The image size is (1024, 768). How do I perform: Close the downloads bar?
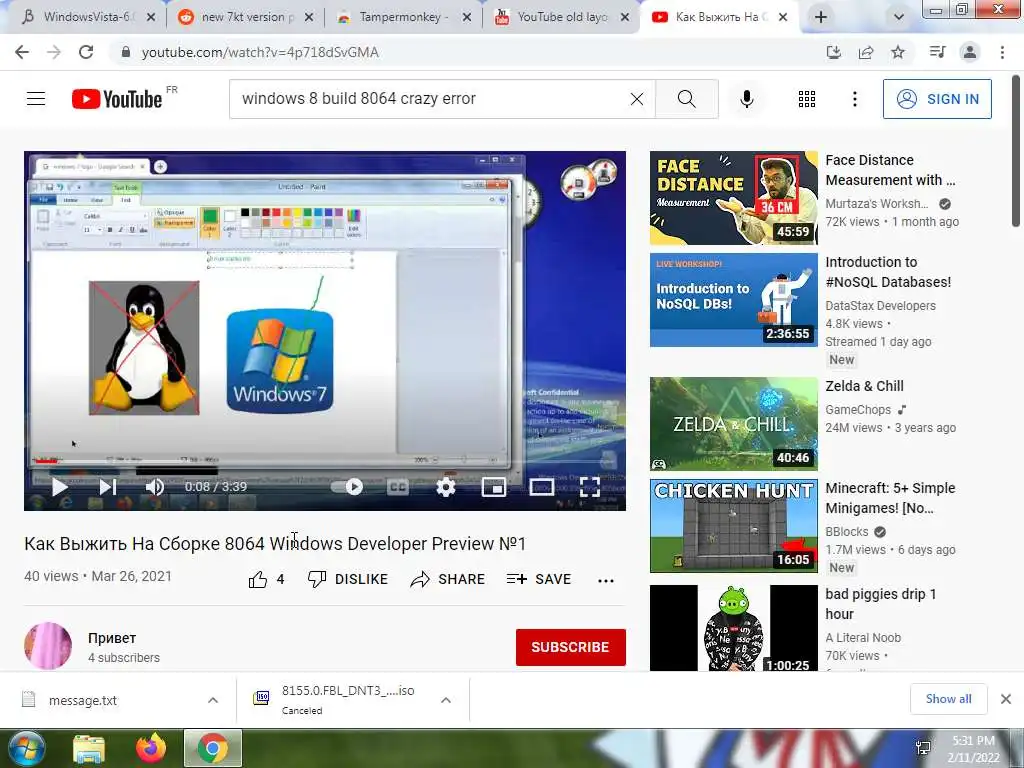(x=1006, y=699)
